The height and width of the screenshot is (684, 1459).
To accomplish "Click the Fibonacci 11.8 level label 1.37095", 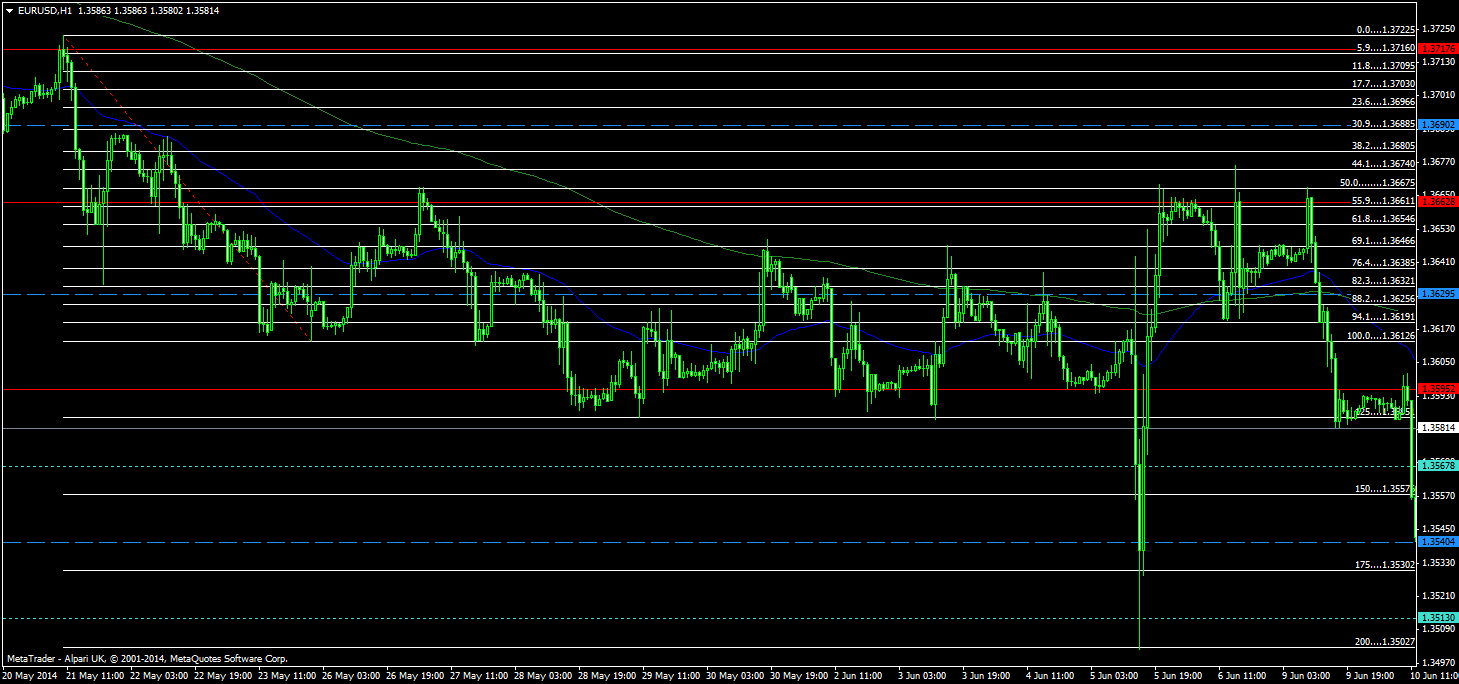I will 1383,66.
